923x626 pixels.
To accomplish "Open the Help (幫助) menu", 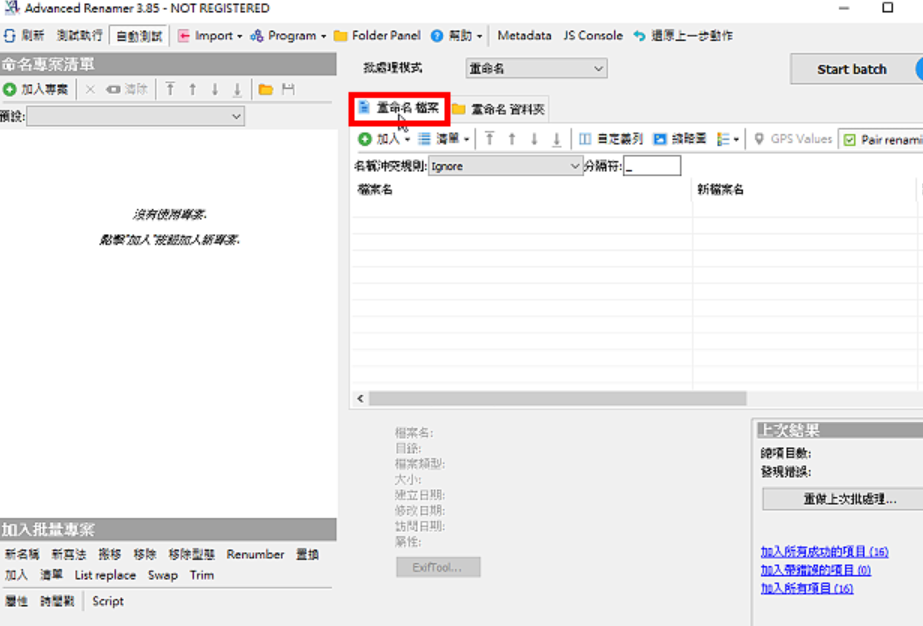I will [456, 36].
